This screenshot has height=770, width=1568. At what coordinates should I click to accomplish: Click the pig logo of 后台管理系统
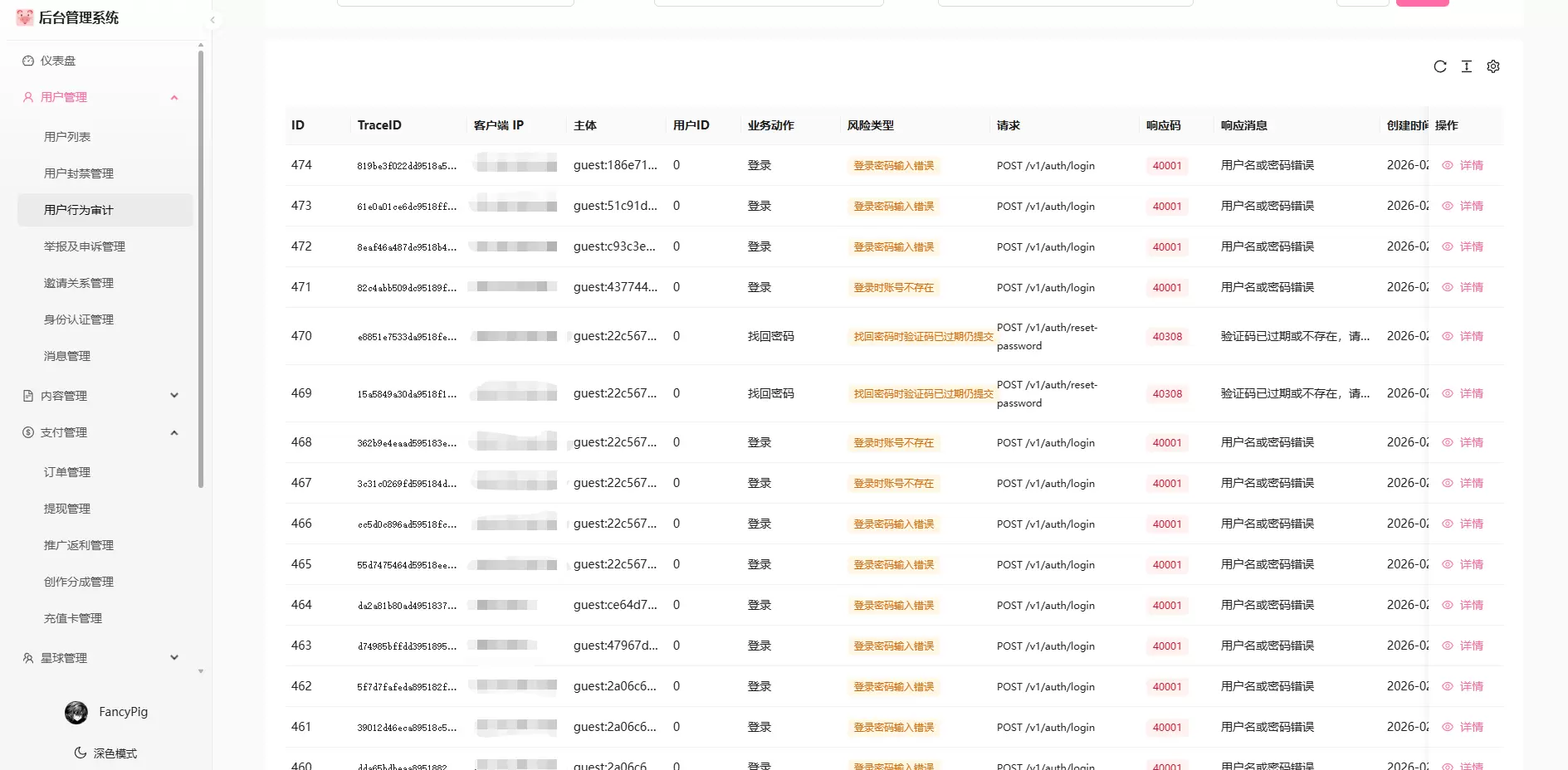coord(25,17)
